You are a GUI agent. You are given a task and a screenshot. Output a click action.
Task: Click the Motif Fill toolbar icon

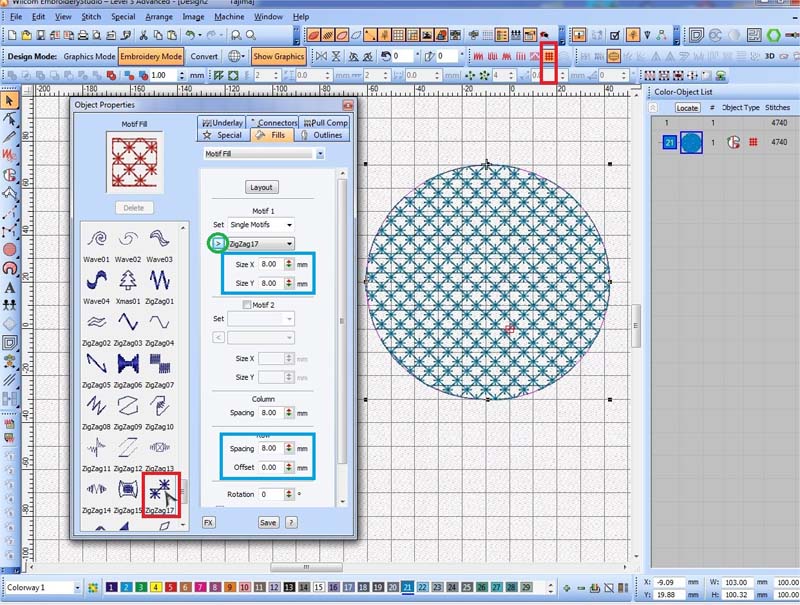(548, 56)
